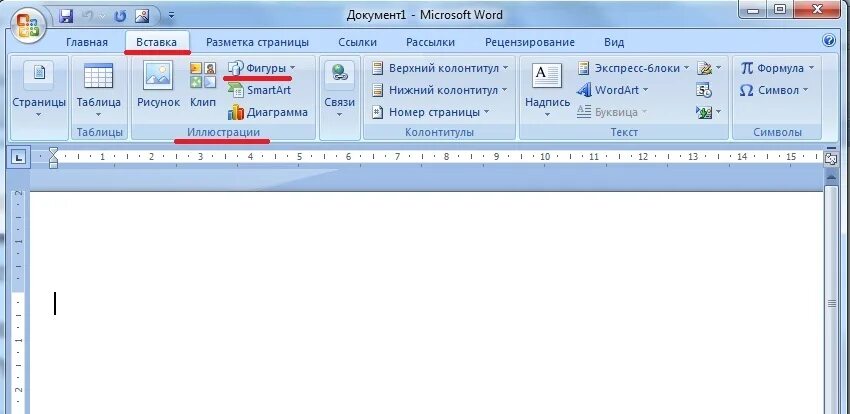The height and width of the screenshot is (414, 850).
Task: Insert an equation with Формула
Action: click(x=772, y=68)
